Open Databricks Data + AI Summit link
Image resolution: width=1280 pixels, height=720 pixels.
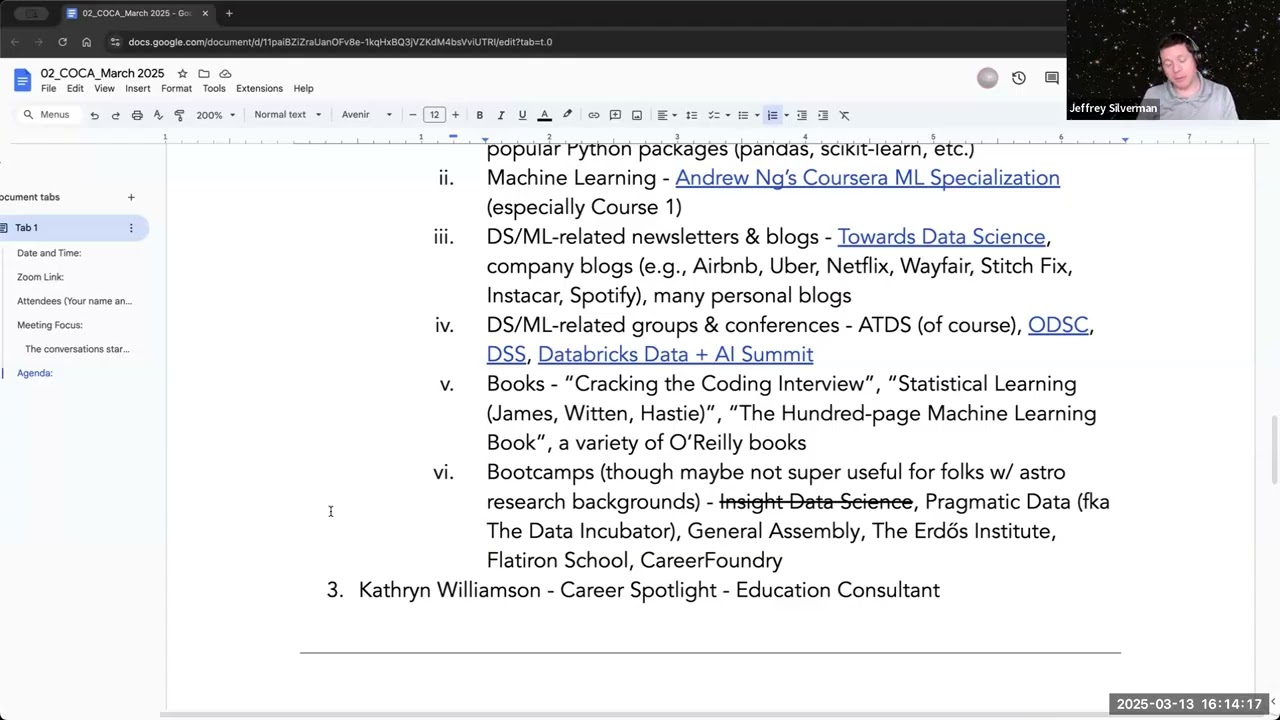coord(675,355)
